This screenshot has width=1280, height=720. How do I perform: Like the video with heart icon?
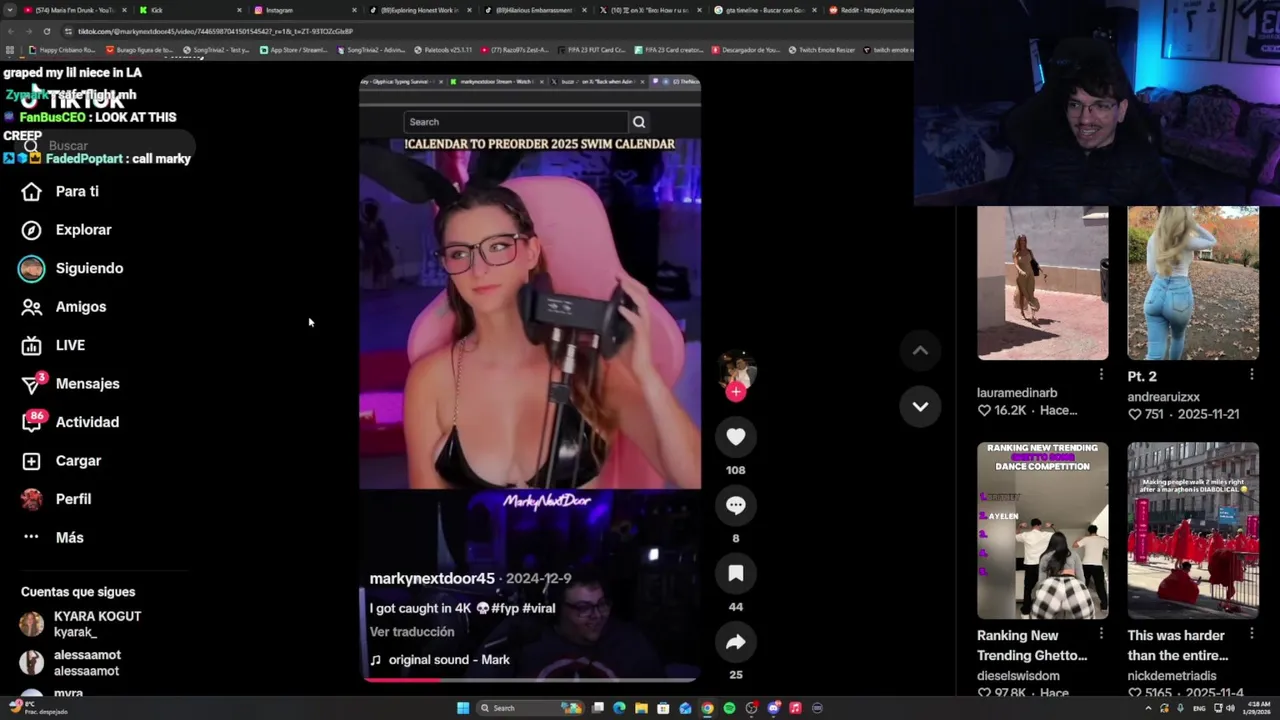(x=736, y=437)
